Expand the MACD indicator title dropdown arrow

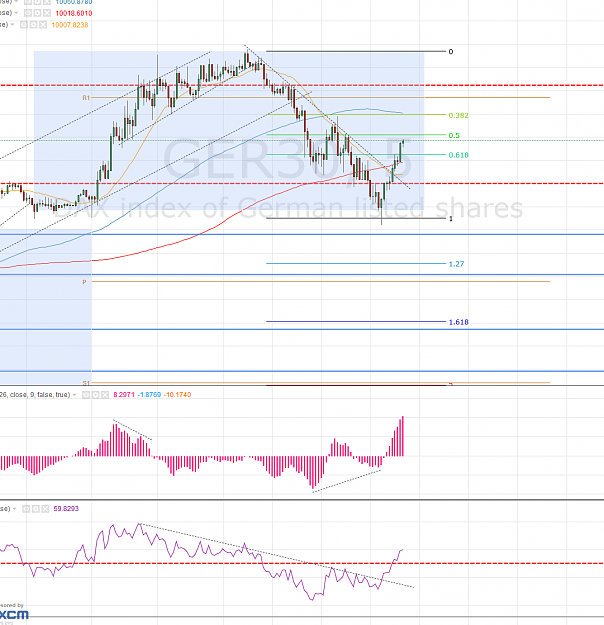[74, 395]
